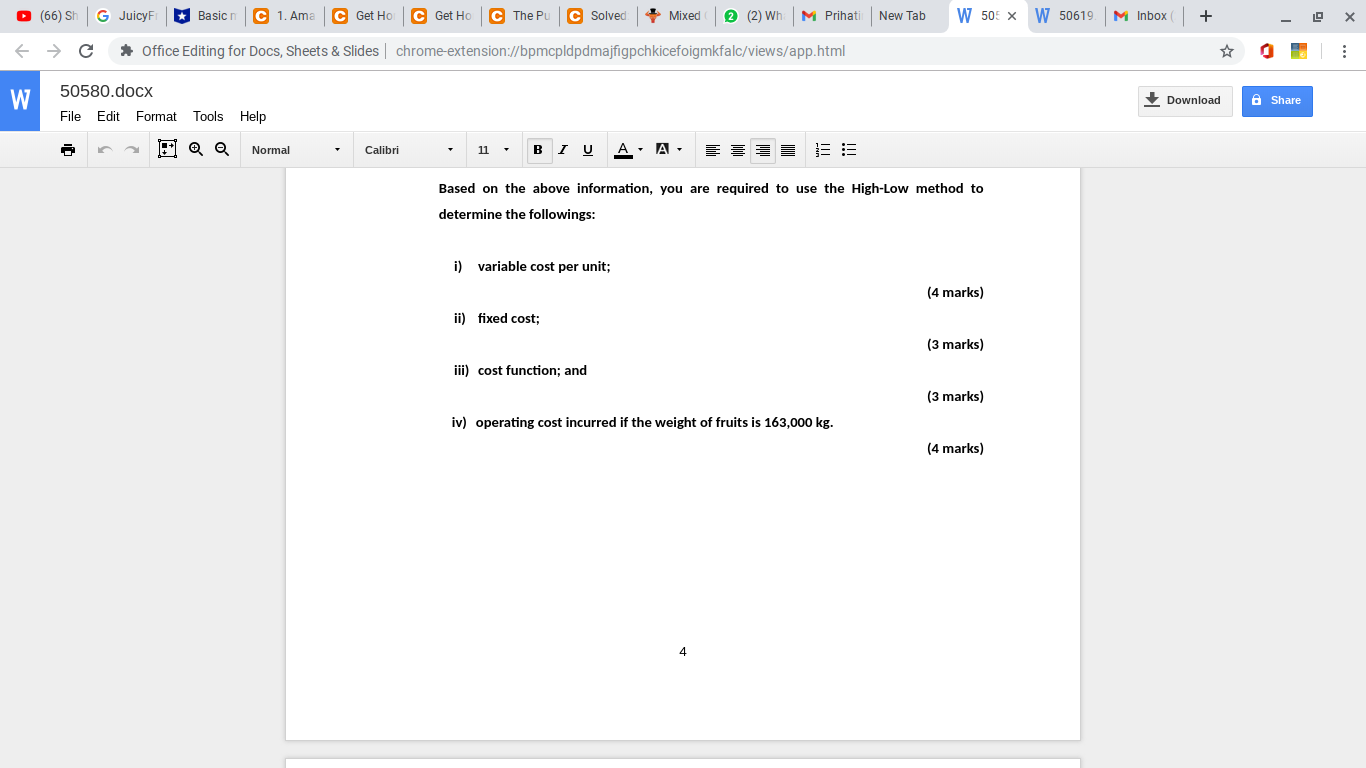Image resolution: width=1366 pixels, height=768 pixels.
Task: Click the colorful squares extension icon
Action: pyautogui.click(x=1299, y=51)
